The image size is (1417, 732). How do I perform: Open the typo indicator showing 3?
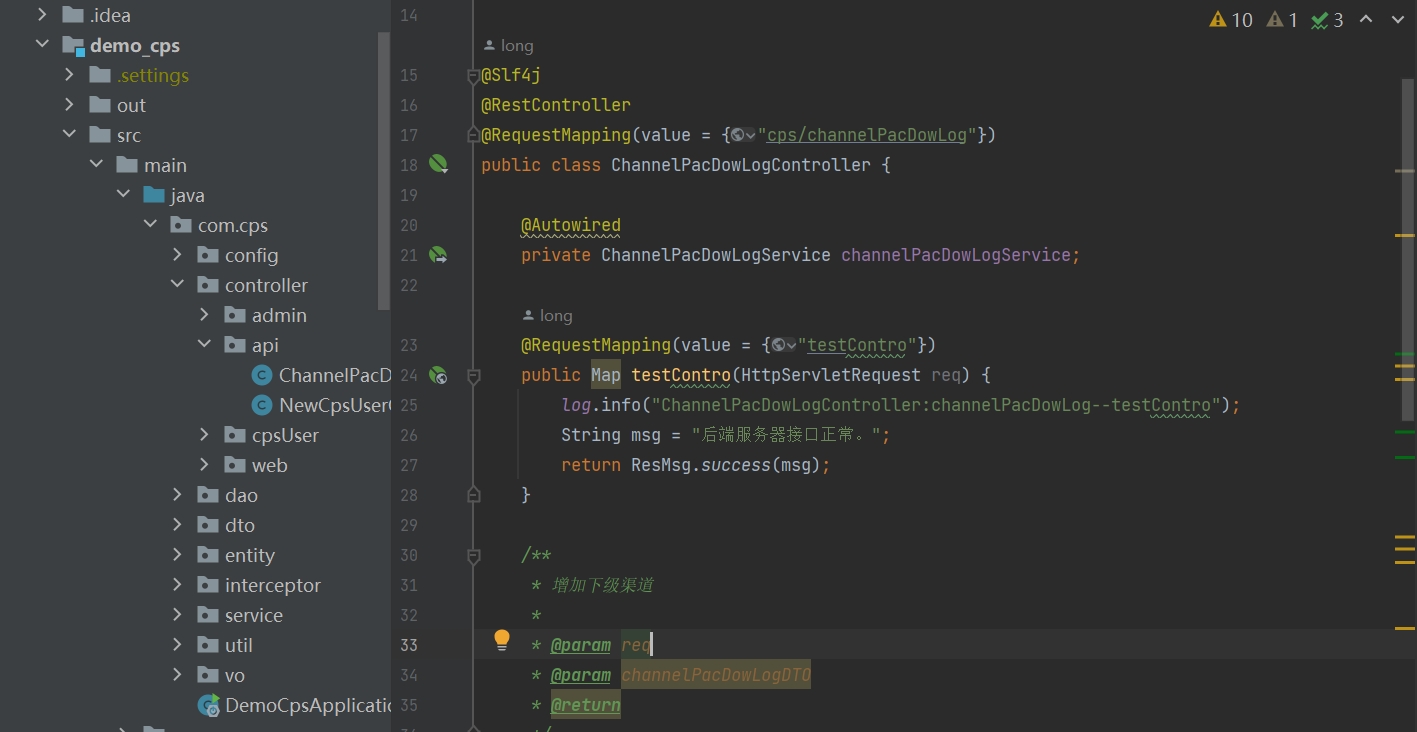point(1327,19)
